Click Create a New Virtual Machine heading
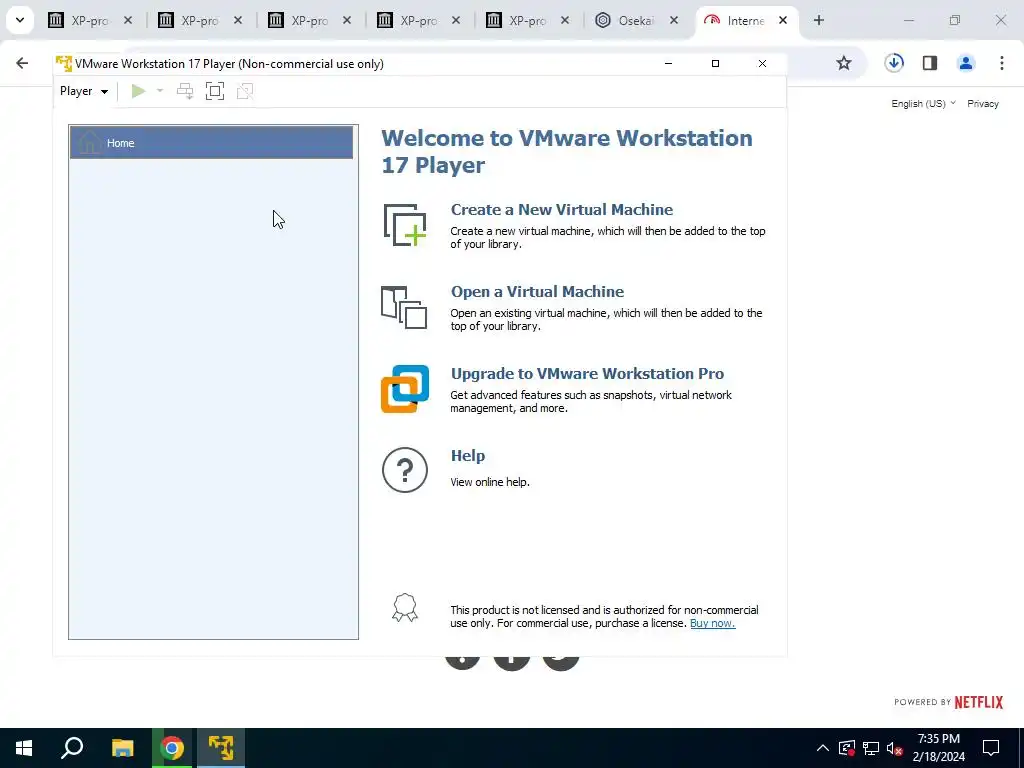1024x768 pixels. (x=562, y=210)
